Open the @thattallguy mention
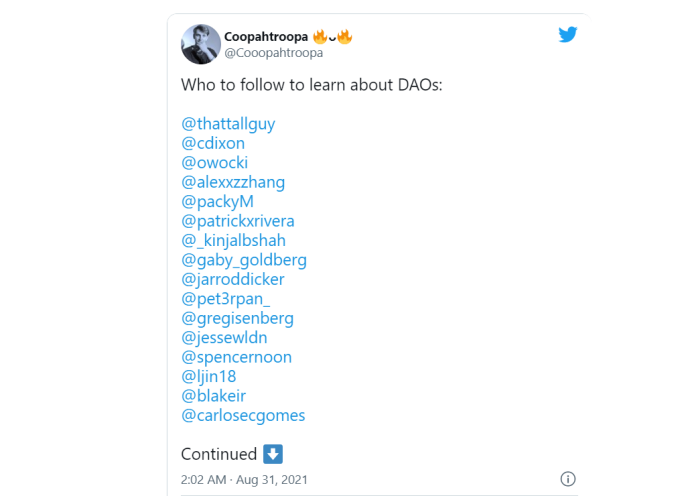The width and height of the screenshot is (687, 496). click(228, 124)
